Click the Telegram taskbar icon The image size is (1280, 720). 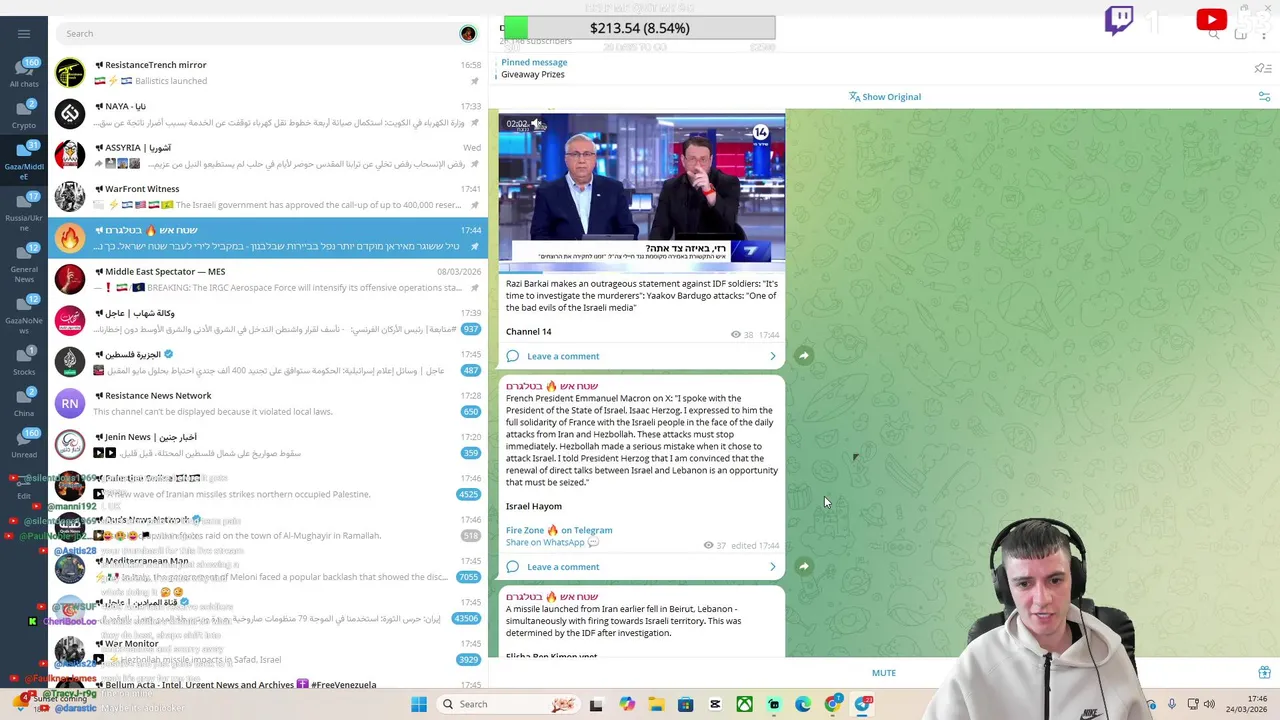coord(862,704)
